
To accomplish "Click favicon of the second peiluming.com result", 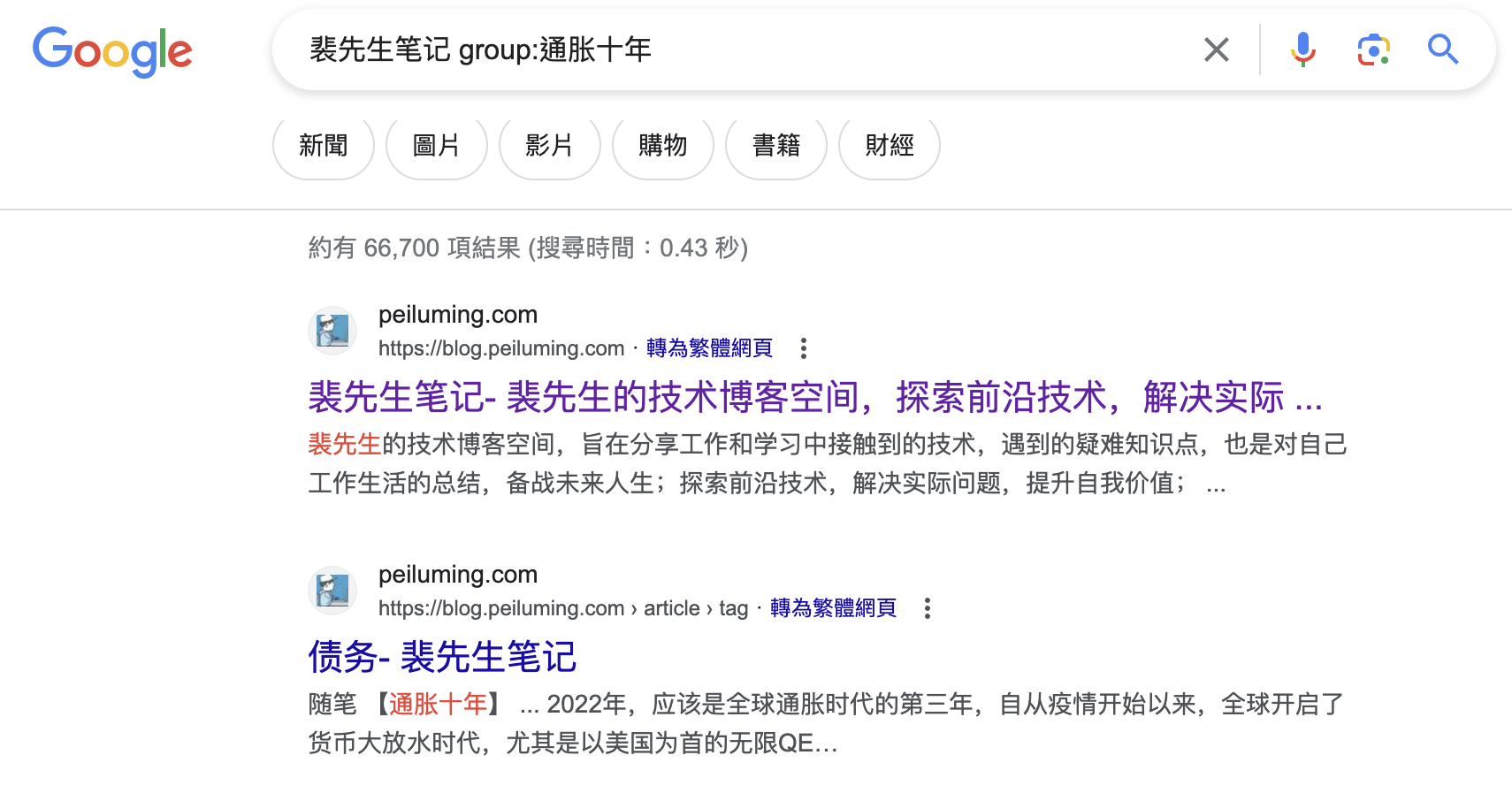I will click(x=332, y=591).
